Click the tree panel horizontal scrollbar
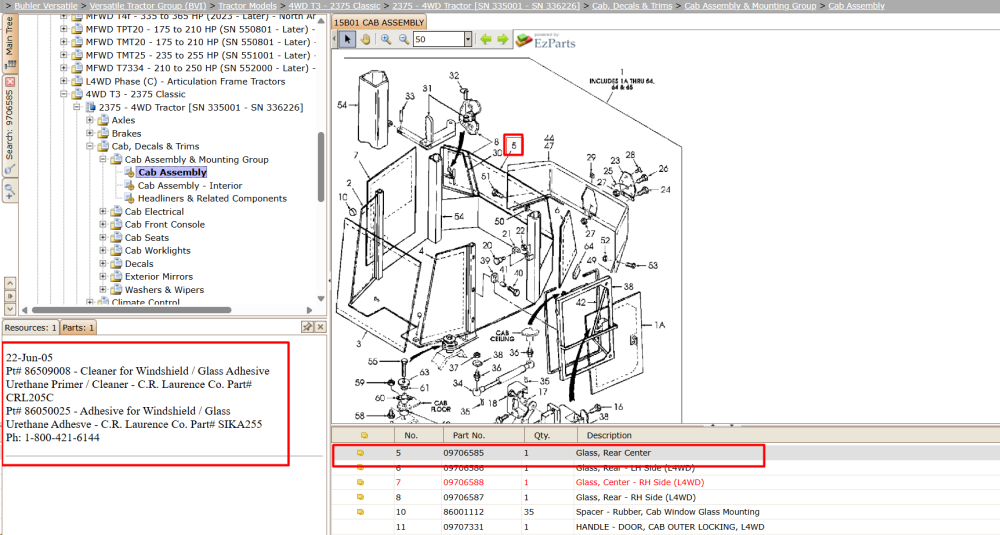 [x=131, y=311]
